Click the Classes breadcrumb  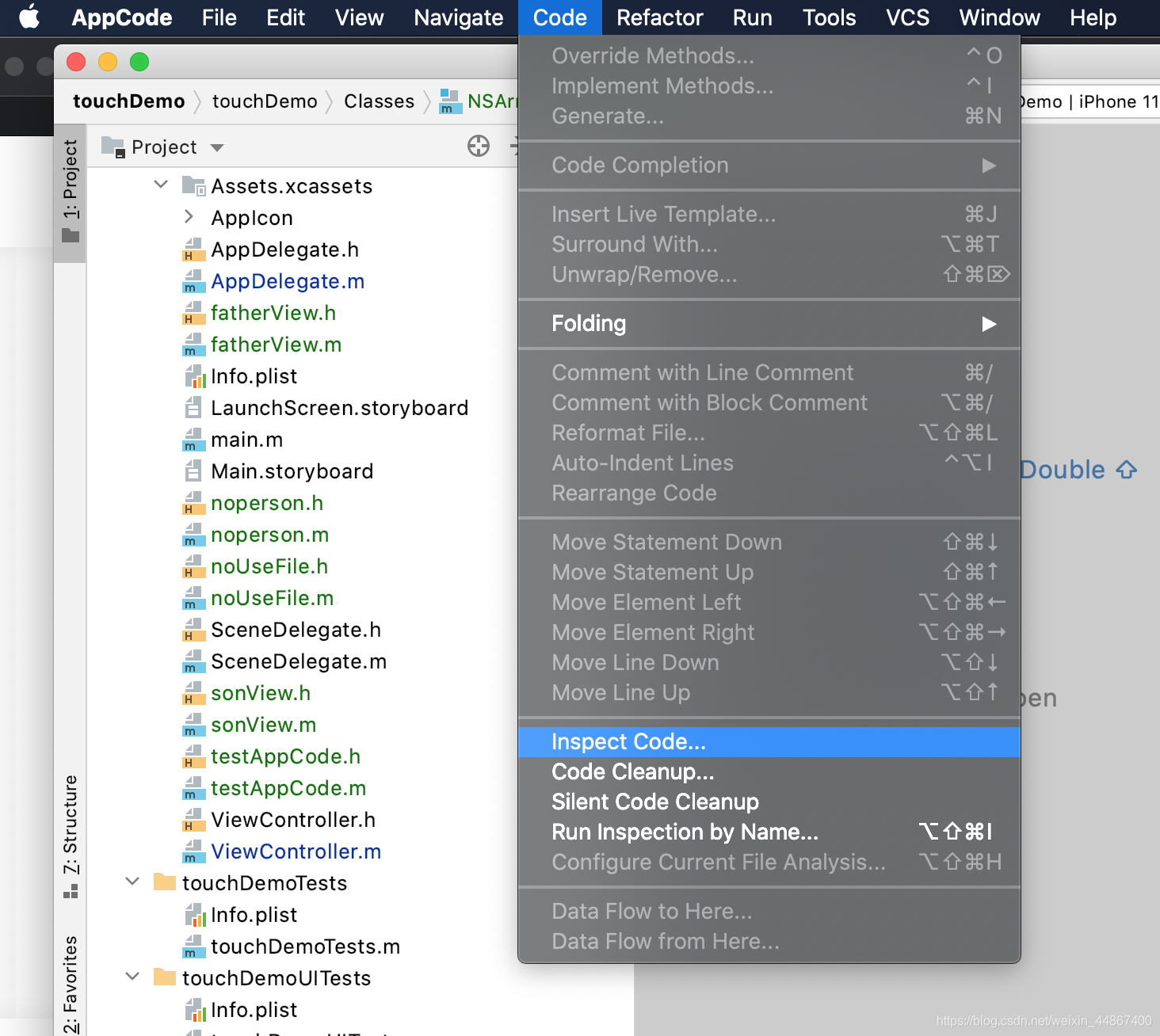click(x=379, y=101)
